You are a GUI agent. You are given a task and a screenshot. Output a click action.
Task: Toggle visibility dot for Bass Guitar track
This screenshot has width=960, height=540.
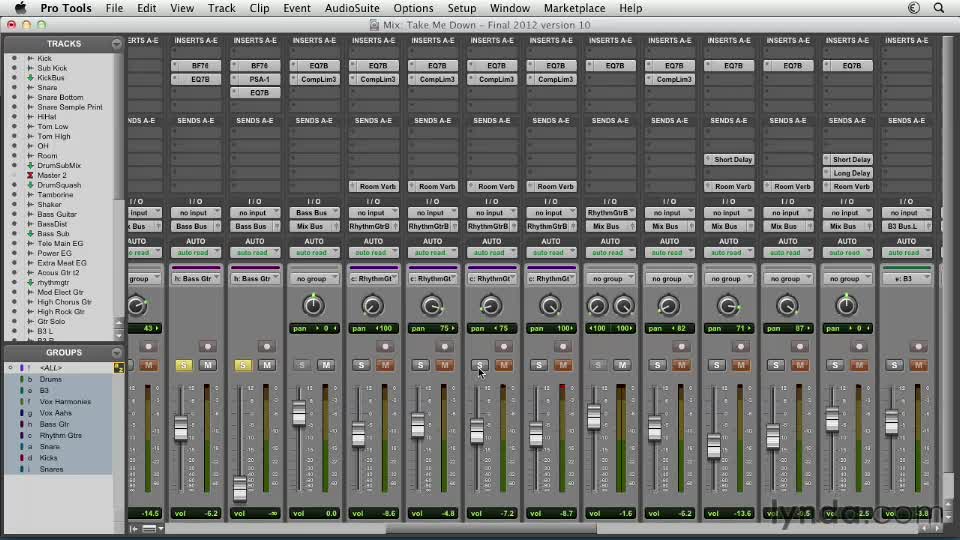[14, 214]
